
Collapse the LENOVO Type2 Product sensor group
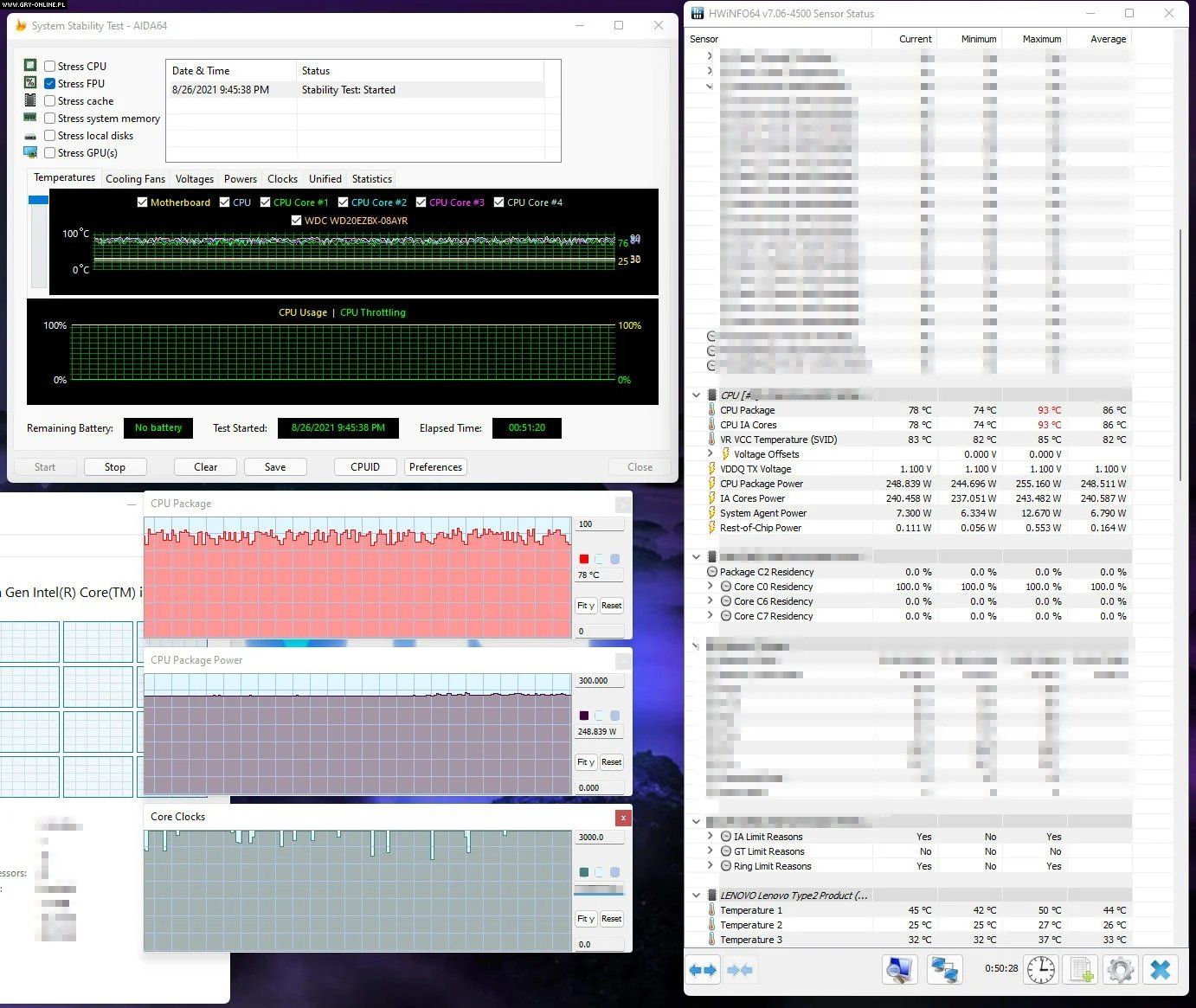pos(697,896)
